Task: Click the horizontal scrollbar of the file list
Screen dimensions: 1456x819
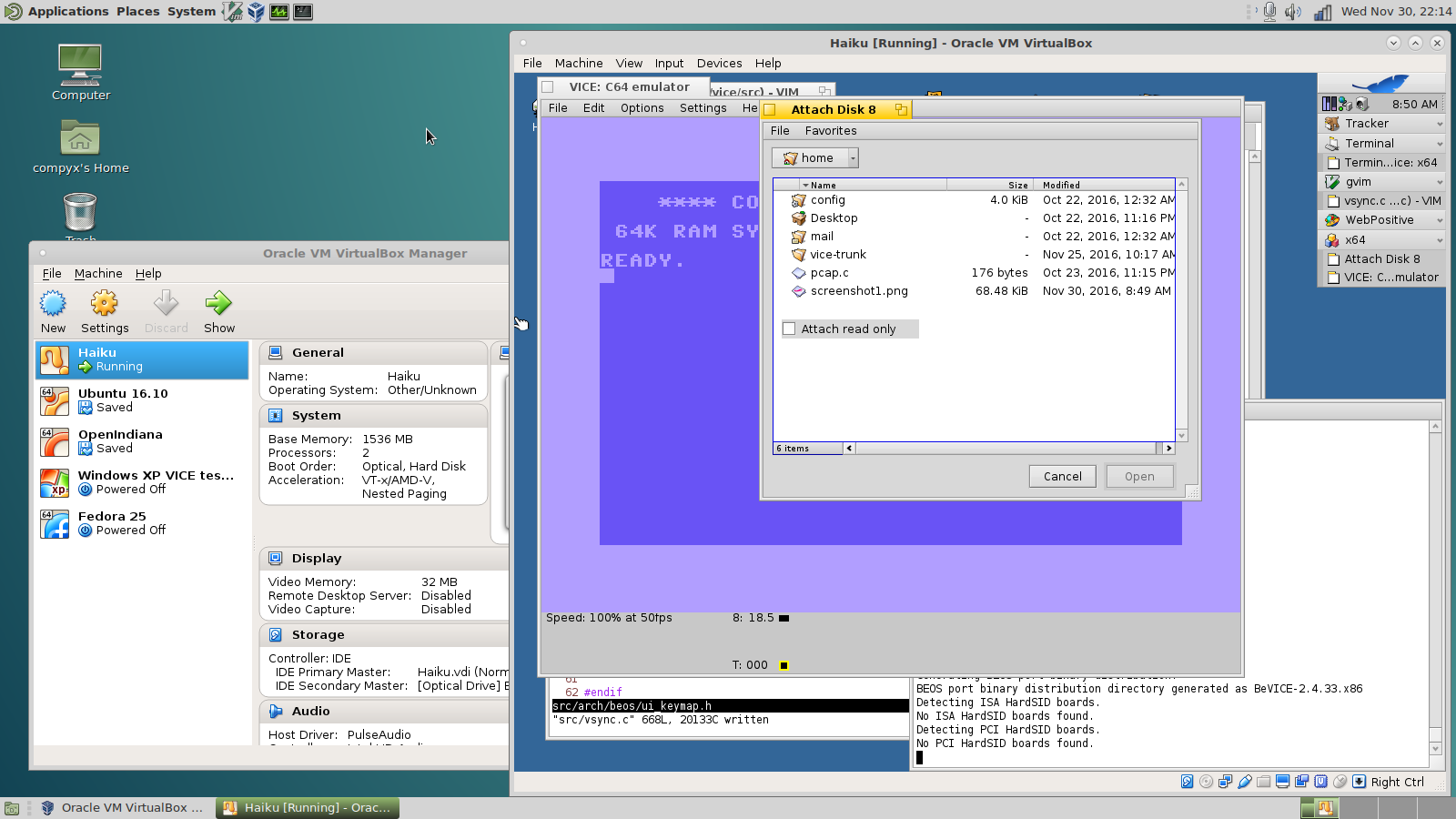Action: [x=1006, y=448]
